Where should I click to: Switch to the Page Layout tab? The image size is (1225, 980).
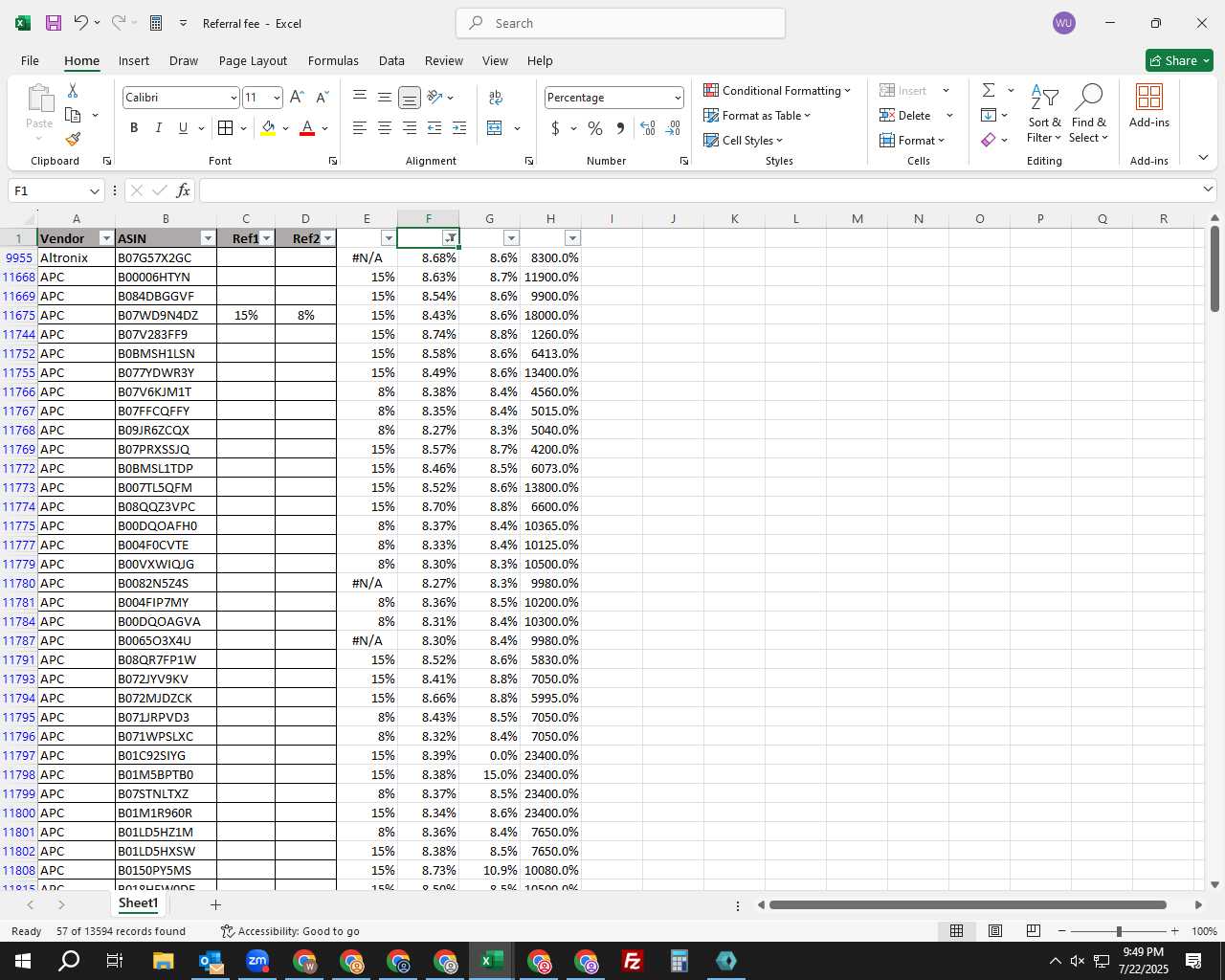[253, 60]
